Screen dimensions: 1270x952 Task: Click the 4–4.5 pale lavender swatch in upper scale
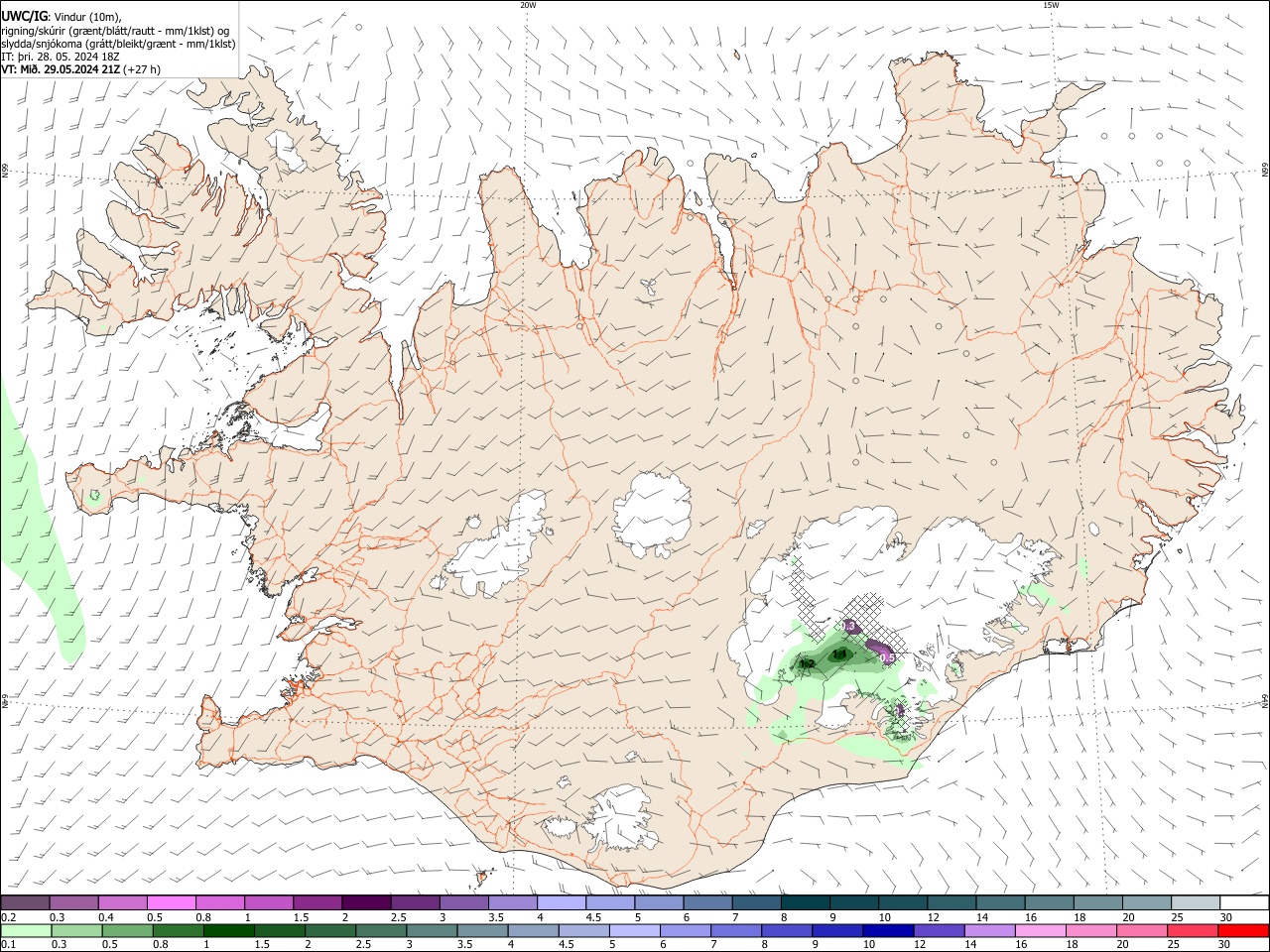pyautogui.click(x=562, y=902)
